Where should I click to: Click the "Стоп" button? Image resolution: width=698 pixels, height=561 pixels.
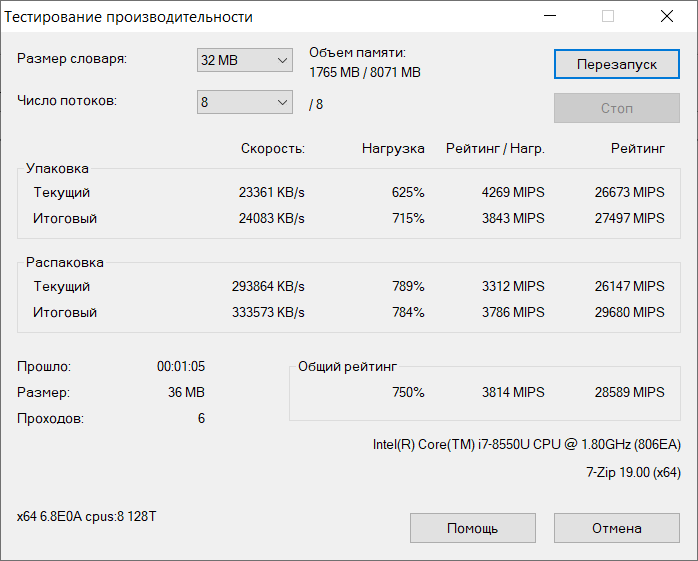(616, 108)
